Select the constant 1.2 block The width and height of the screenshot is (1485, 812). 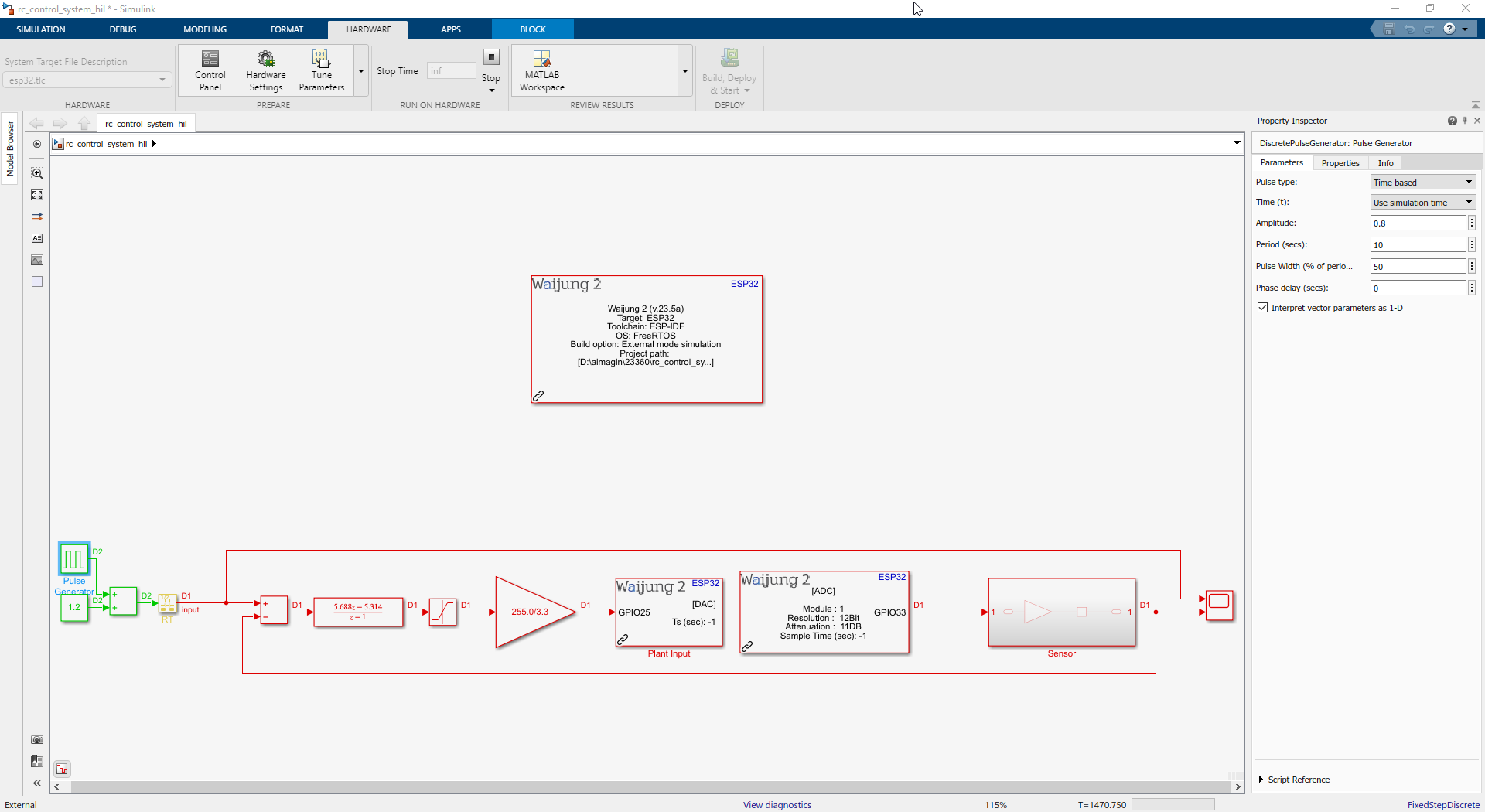[74, 607]
